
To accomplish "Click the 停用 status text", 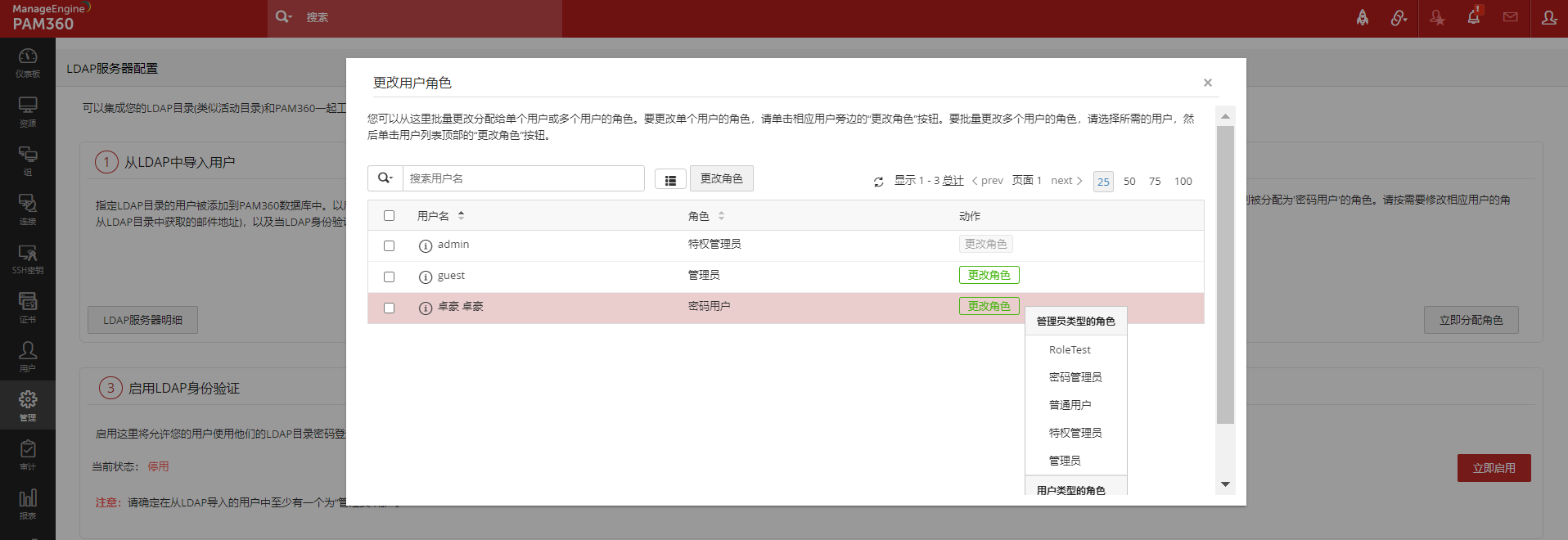I will [158, 466].
